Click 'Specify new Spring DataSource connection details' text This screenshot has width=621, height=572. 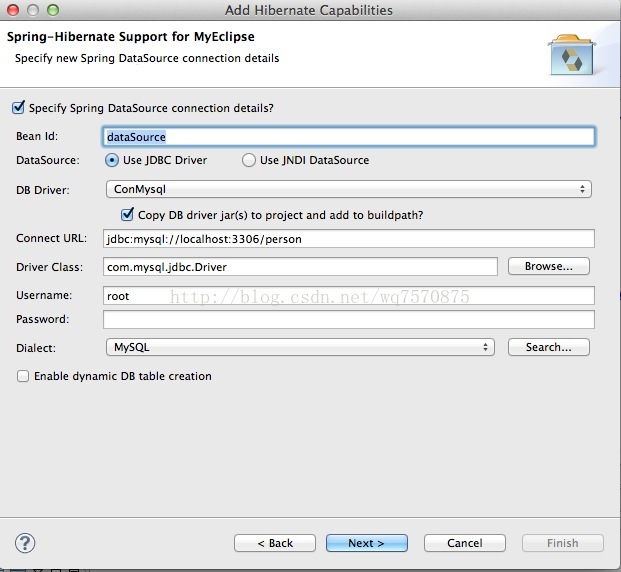point(147,58)
